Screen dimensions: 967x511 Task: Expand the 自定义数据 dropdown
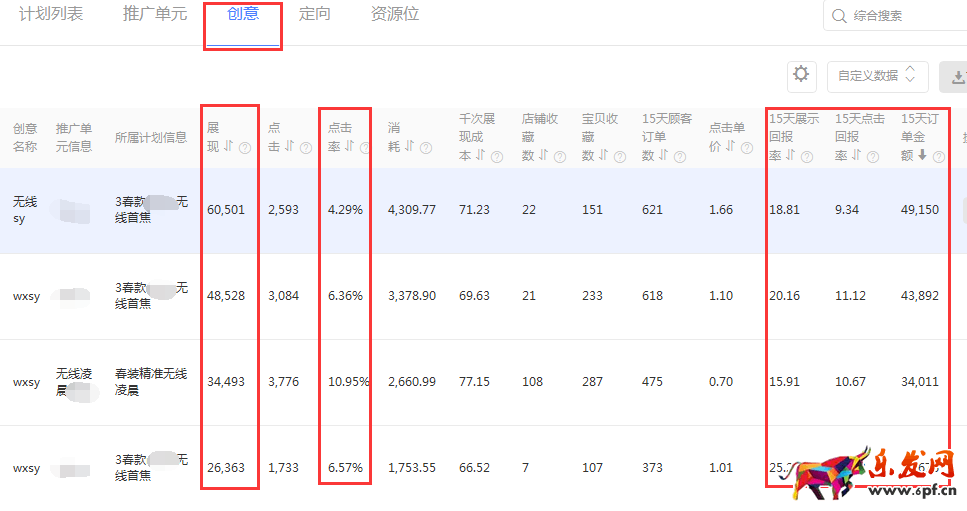click(877, 76)
